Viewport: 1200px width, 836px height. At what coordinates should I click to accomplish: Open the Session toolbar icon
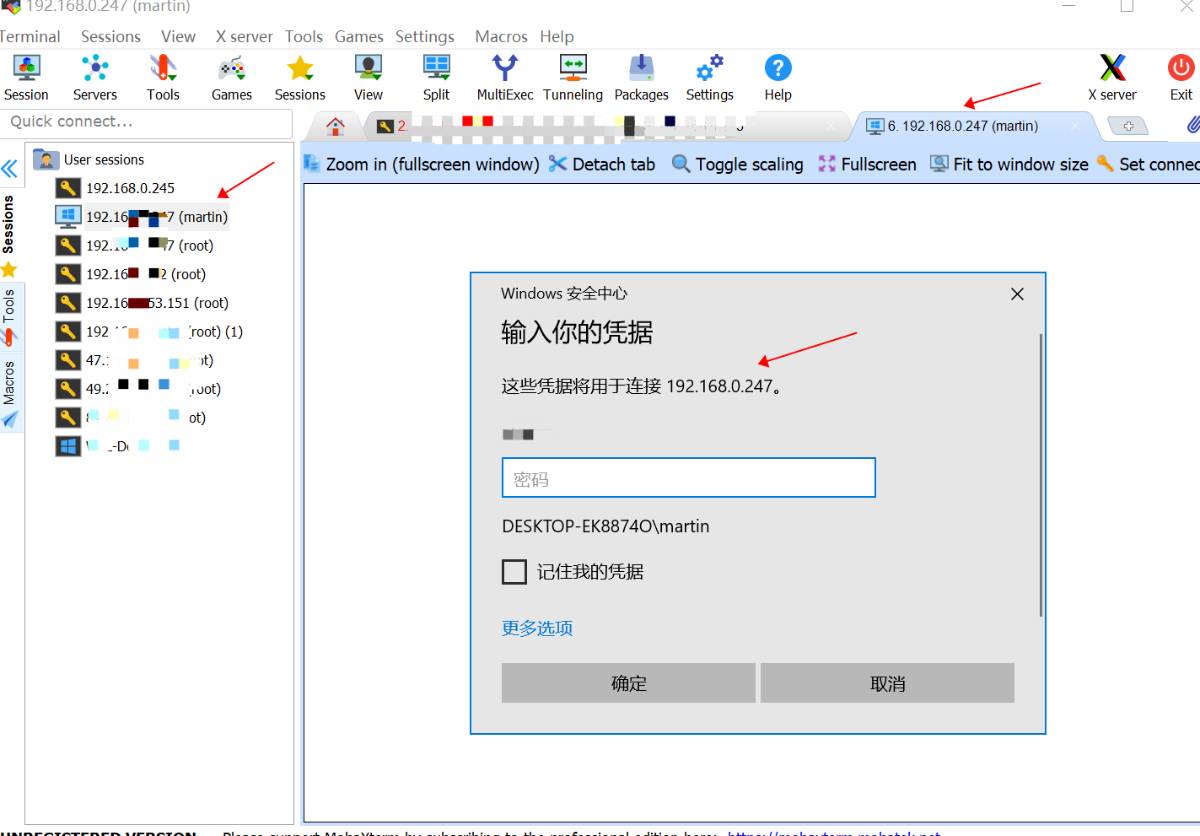[26, 77]
